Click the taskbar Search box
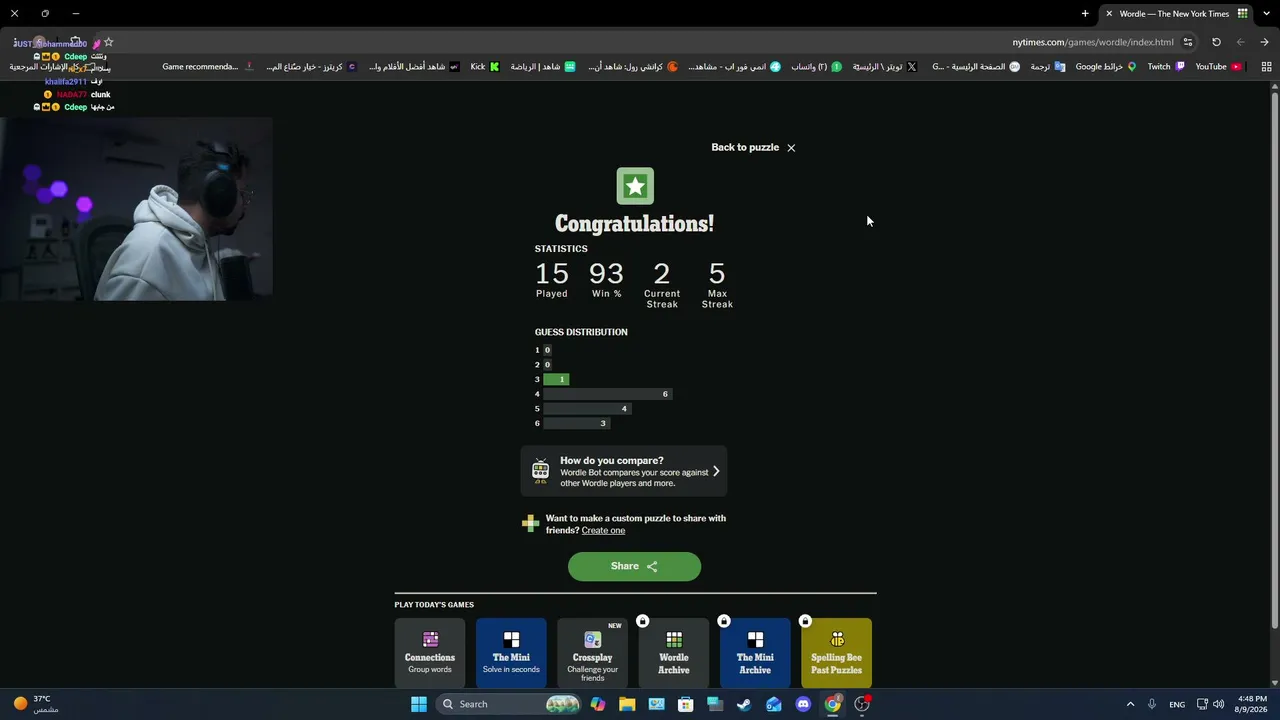Screen dimensions: 1280x720 [x=509, y=704]
